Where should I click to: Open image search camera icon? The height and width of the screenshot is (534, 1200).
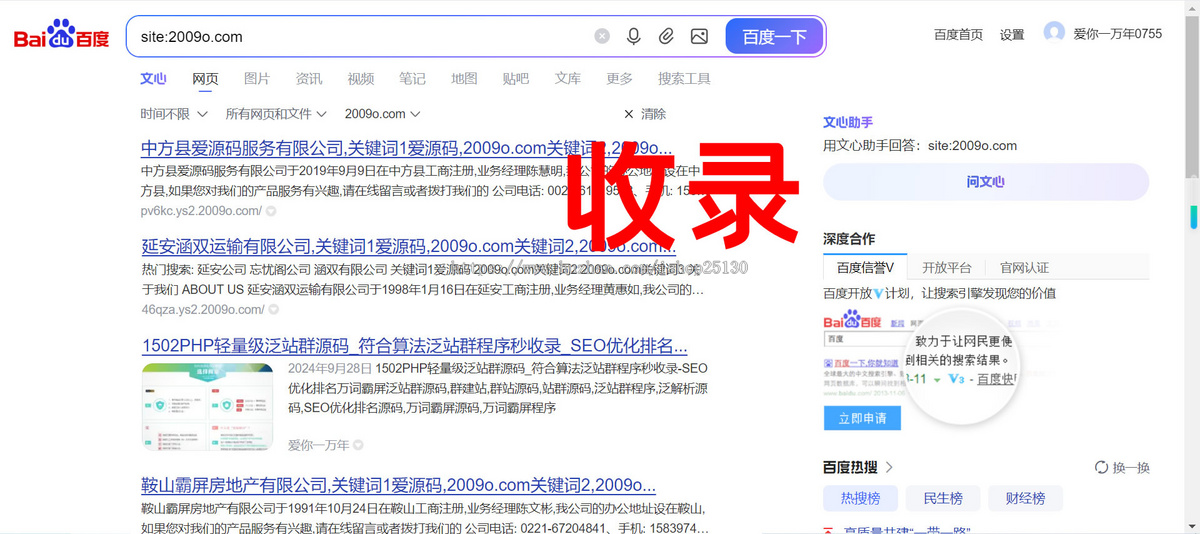pyautogui.click(x=699, y=36)
